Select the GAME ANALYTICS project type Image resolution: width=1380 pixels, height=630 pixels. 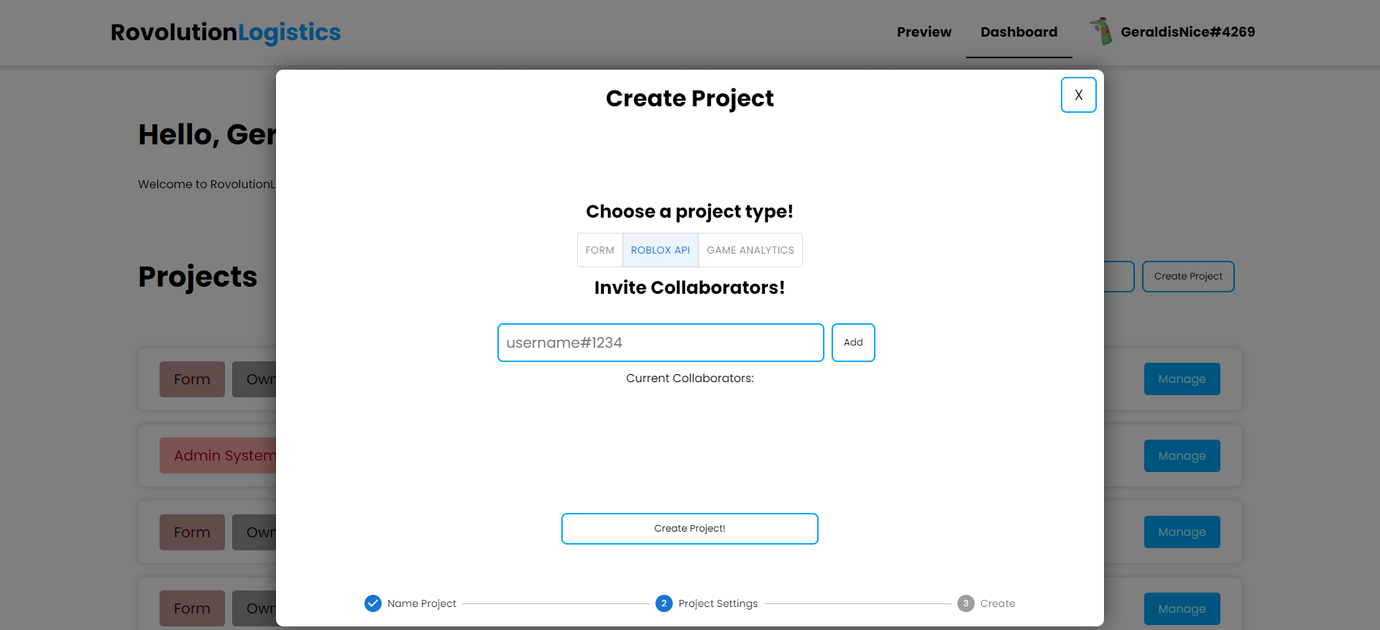pos(749,249)
